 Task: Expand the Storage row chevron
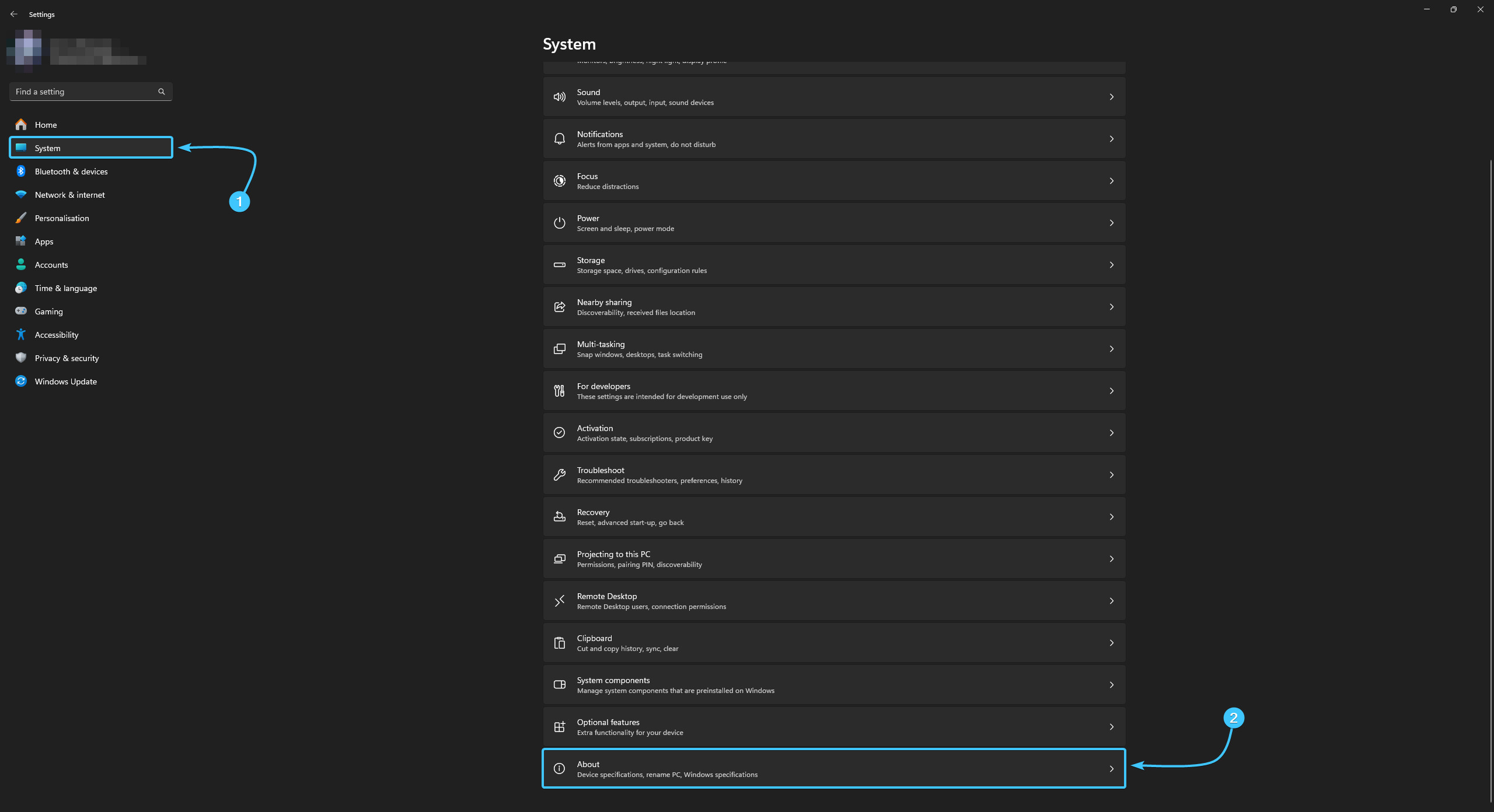(1111, 265)
